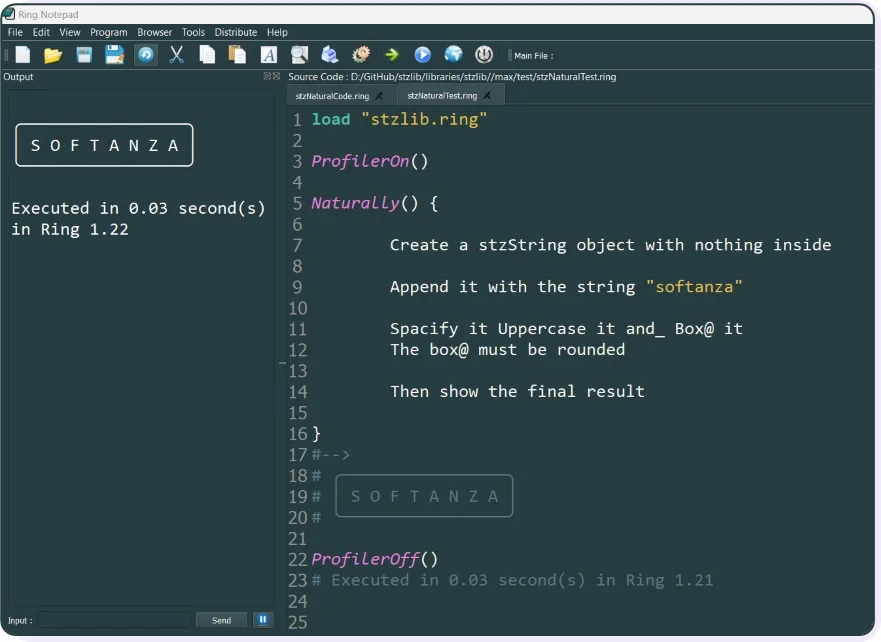Viewport: 881px width, 642px height.
Task: Float the Output panel with the undock icon
Action: click(267, 76)
